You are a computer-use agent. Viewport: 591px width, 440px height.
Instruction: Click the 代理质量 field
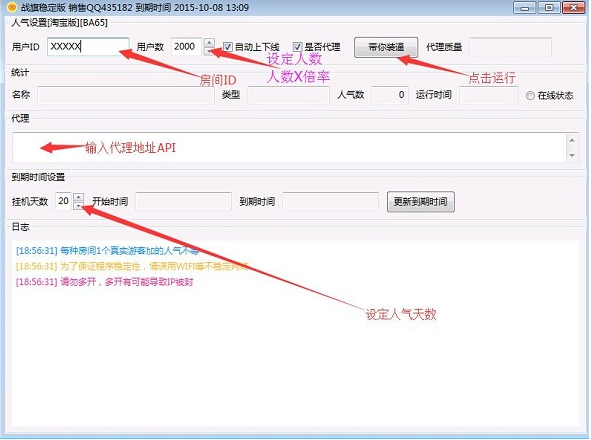510,47
